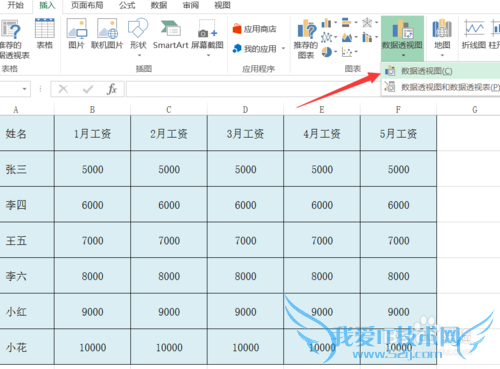Go to the 公式 tab
Image resolution: width=500 pixels, height=369 pixels.
(x=127, y=5)
